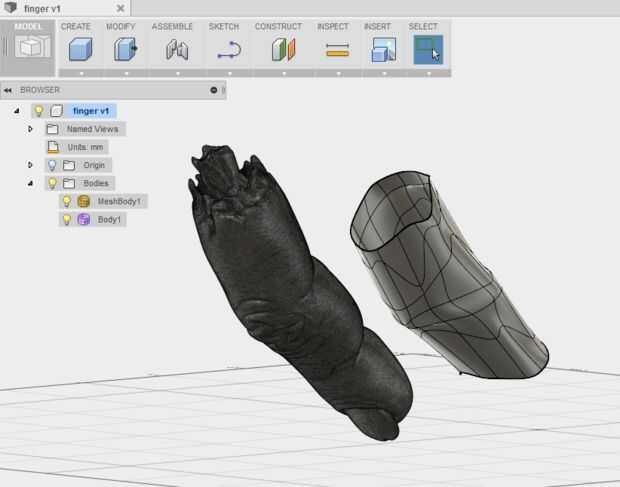Image resolution: width=620 pixels, height=487 pixels.
Task: Open the INSPECT menu label
Action: [333, 26]
